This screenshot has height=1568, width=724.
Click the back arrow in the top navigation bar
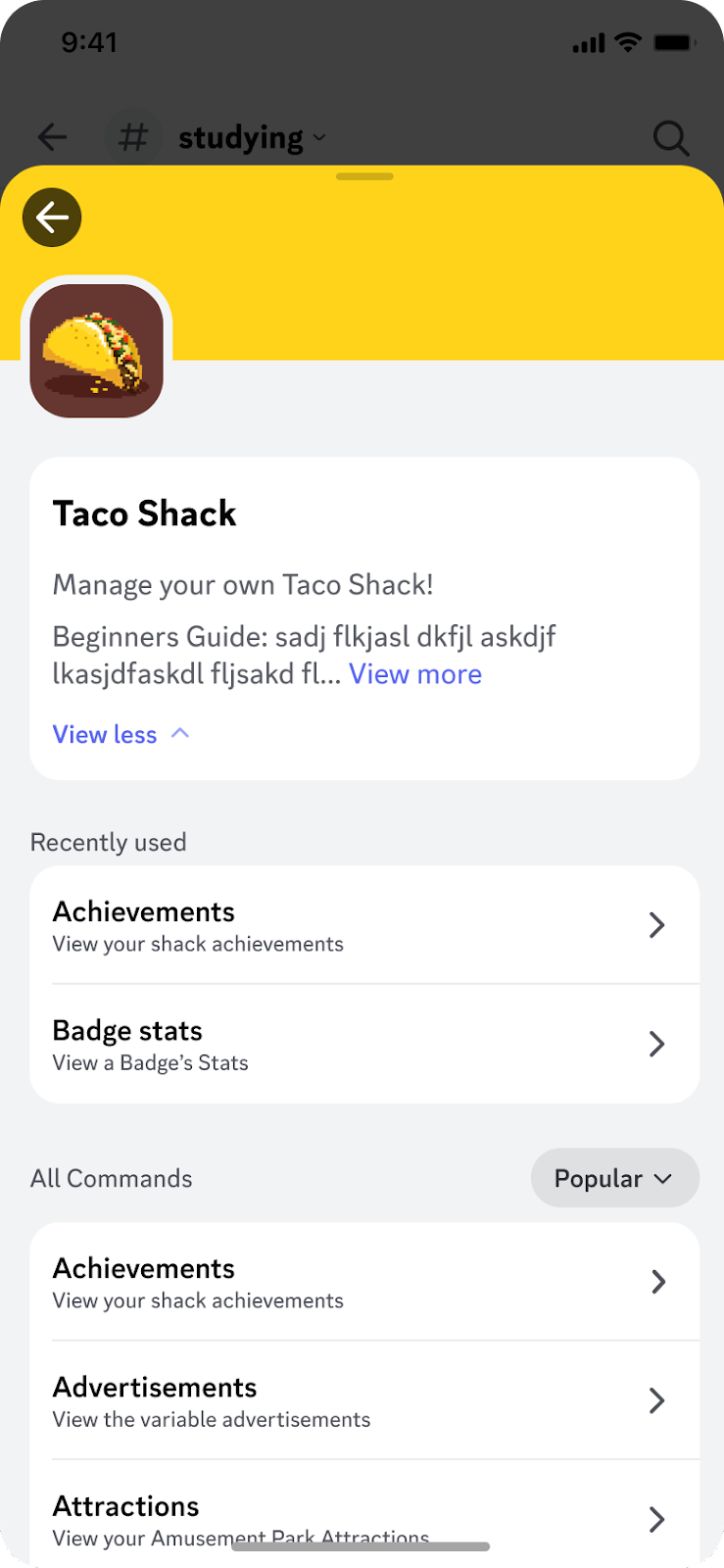tap(52, 137)
